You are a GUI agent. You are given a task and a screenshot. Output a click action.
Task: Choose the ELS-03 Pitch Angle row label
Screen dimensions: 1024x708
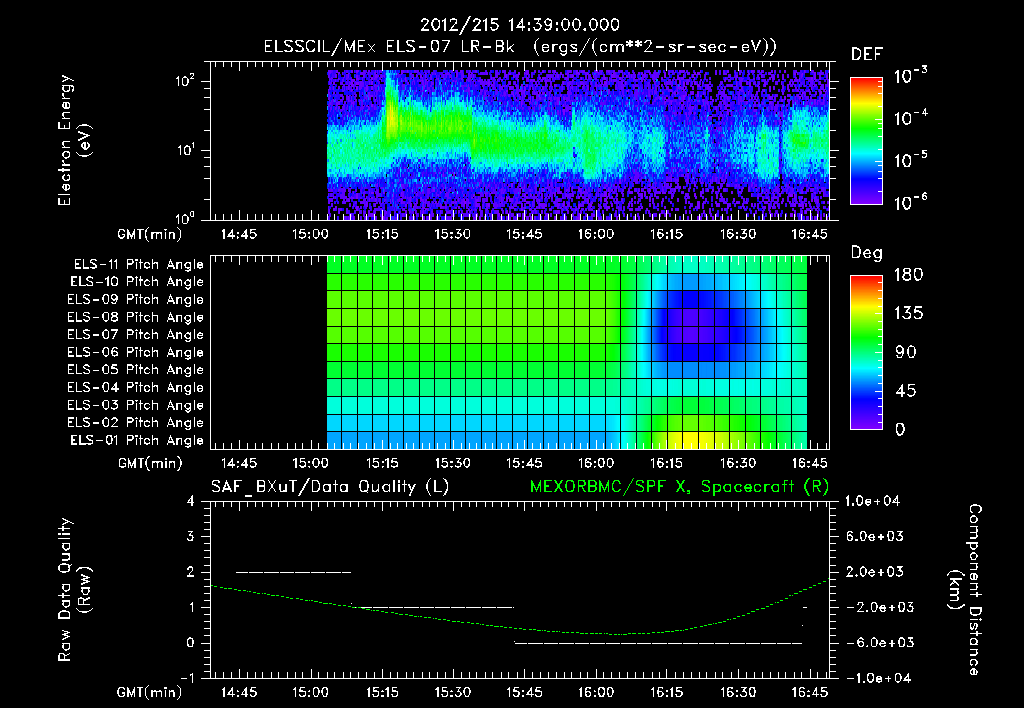coord(136,406)
